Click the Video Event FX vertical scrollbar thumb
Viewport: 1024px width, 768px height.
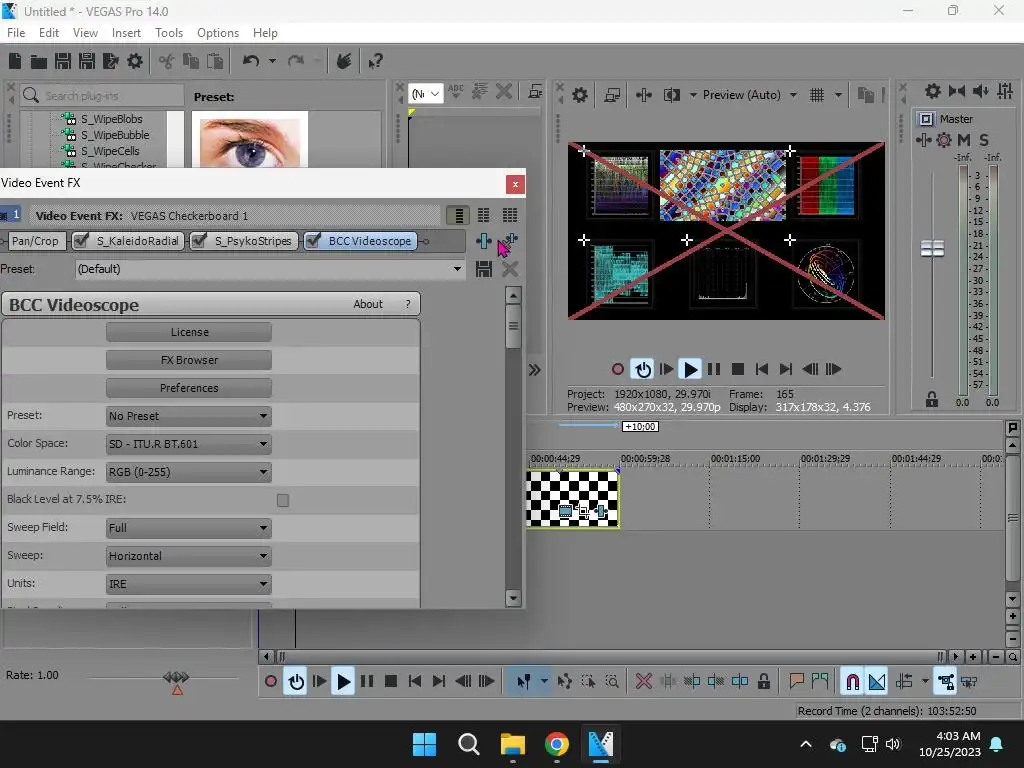tap(513, 326)
